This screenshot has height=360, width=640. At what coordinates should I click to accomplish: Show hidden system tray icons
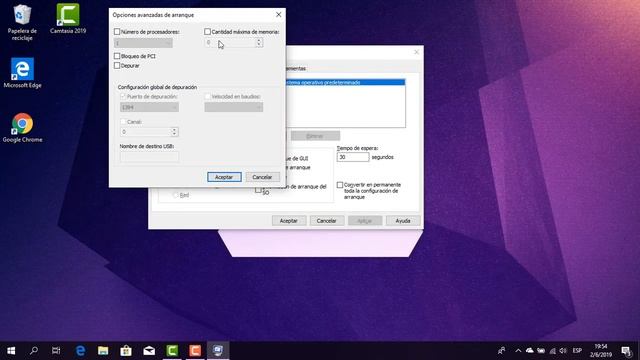[x=518, y=351]
